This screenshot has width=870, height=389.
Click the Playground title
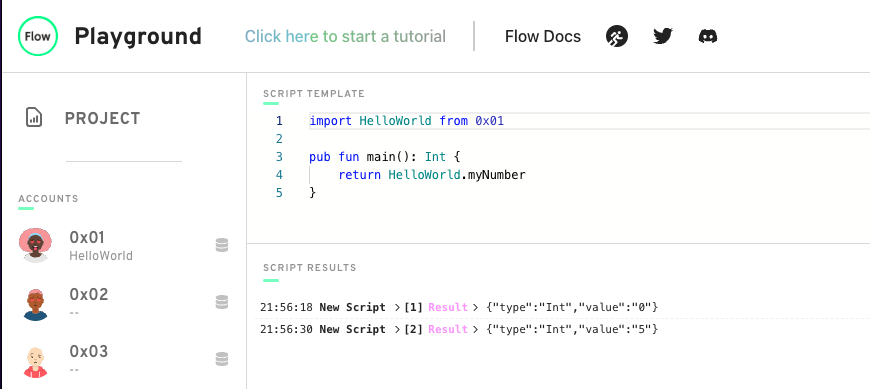(138, 37)
